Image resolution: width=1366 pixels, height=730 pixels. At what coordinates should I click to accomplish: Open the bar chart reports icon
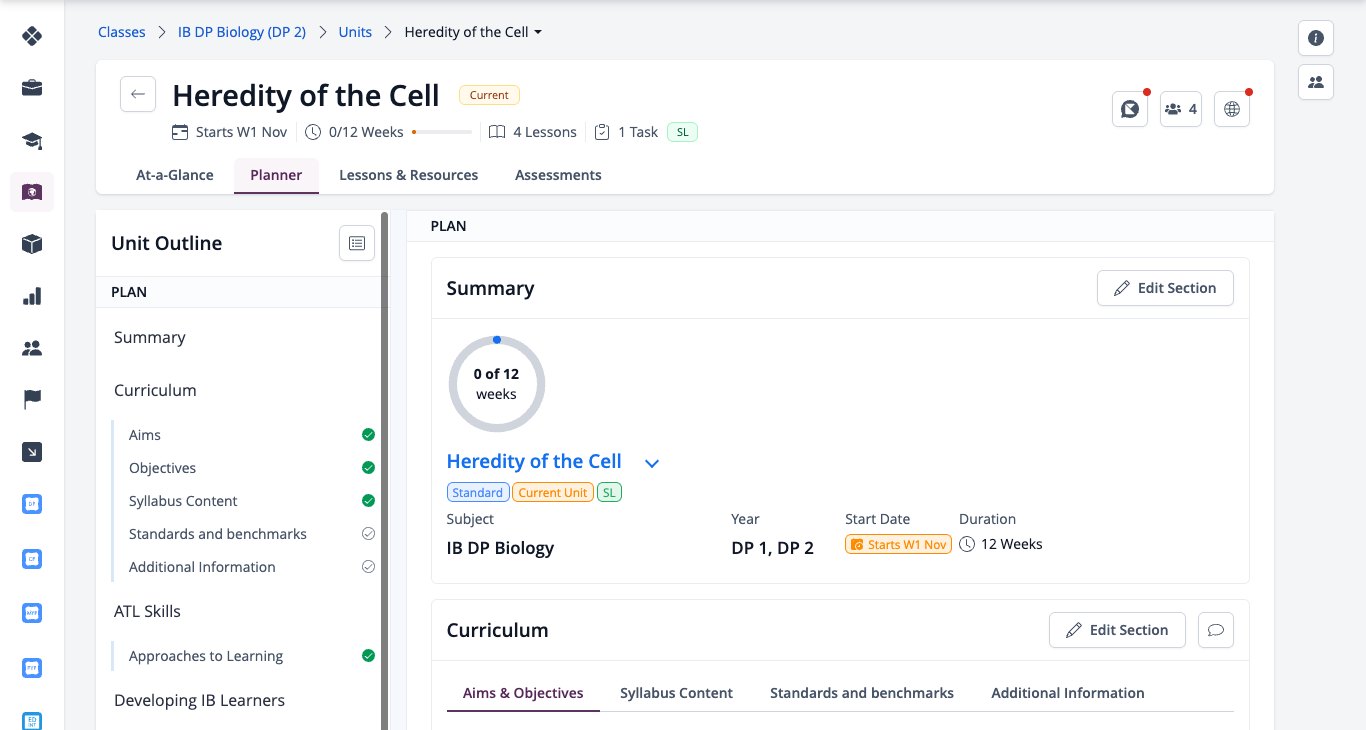[32, 296]
